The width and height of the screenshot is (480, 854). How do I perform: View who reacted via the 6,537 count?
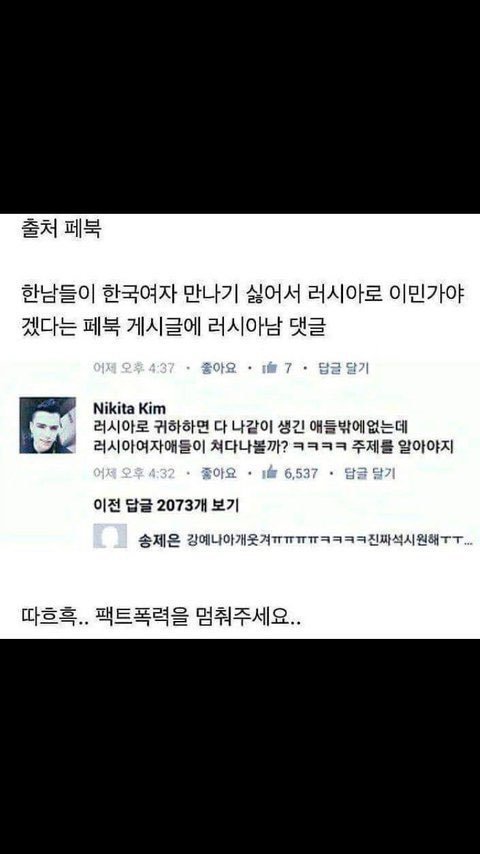click(x=301, y=473)
